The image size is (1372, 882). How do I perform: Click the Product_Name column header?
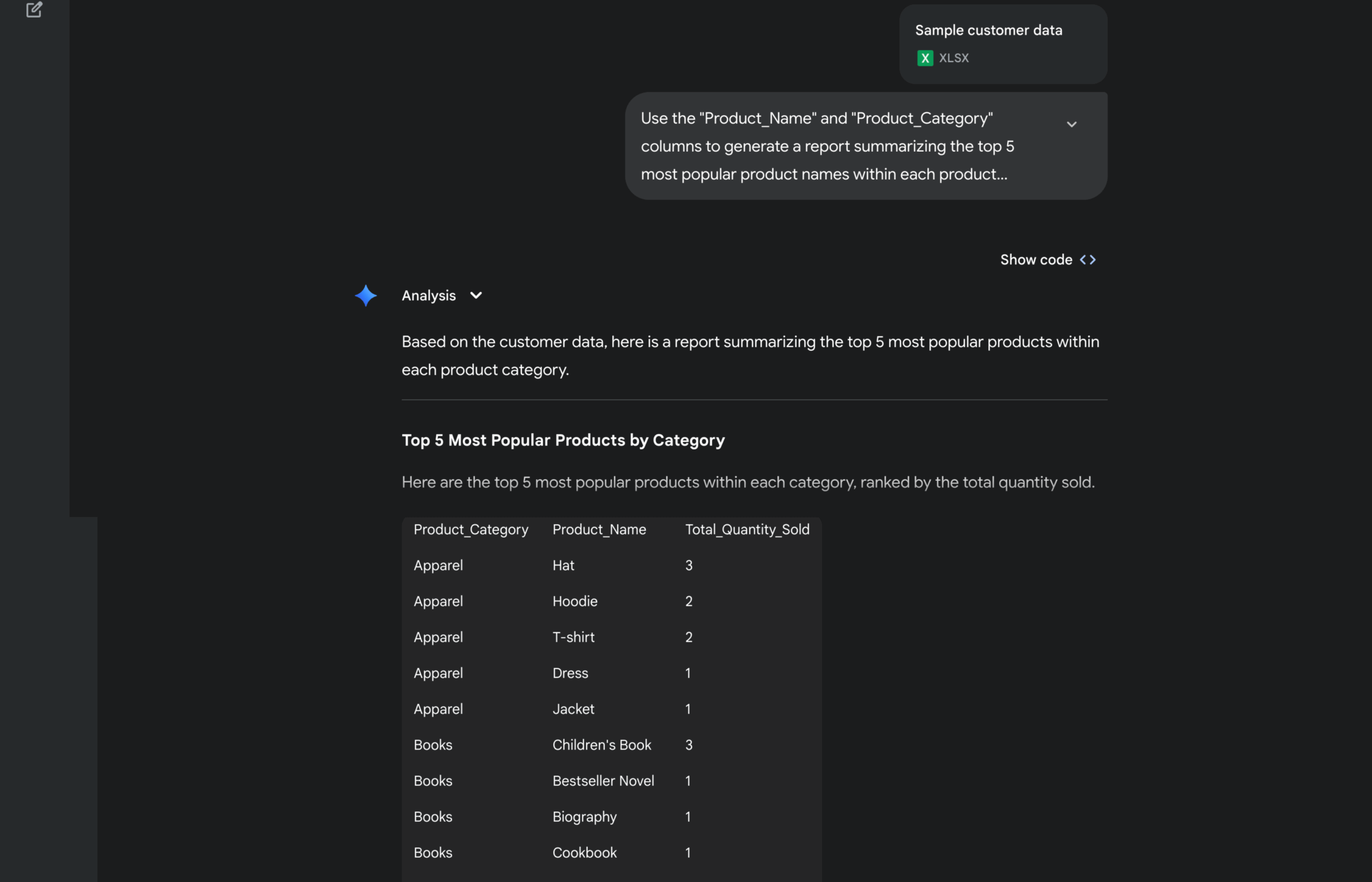click(x=599, y=529)
